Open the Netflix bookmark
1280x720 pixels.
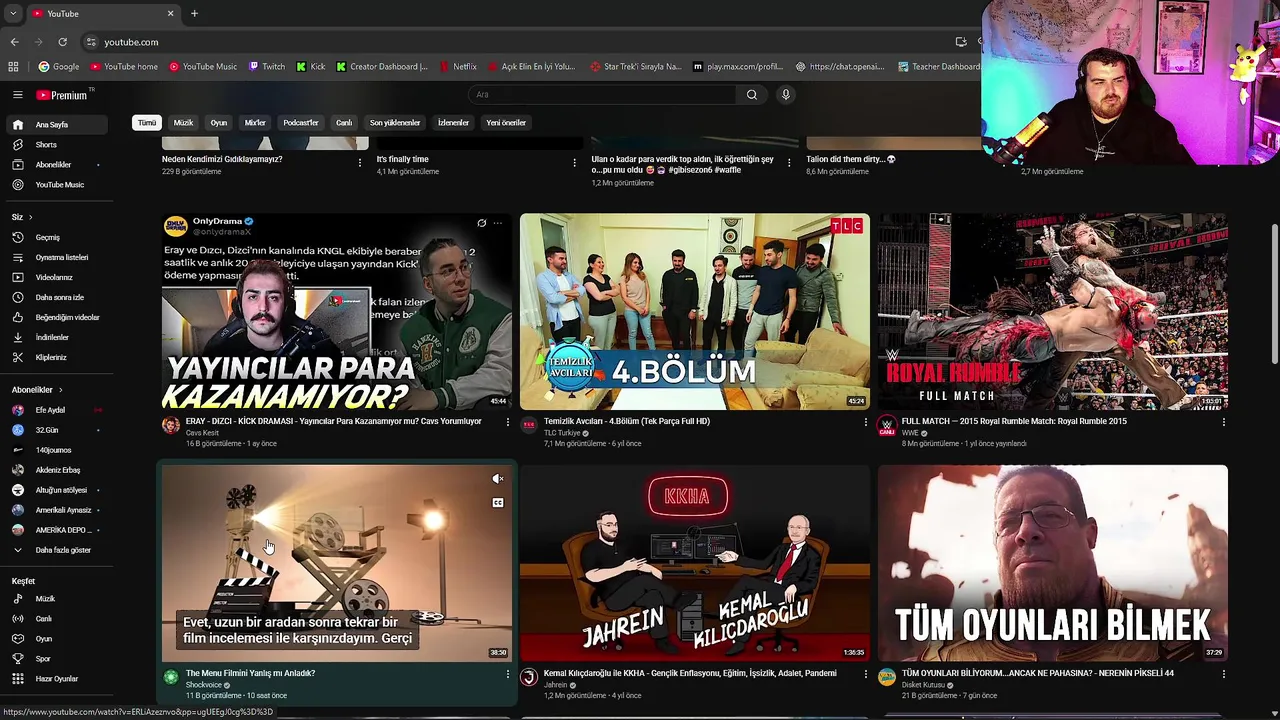pos(458,67)
